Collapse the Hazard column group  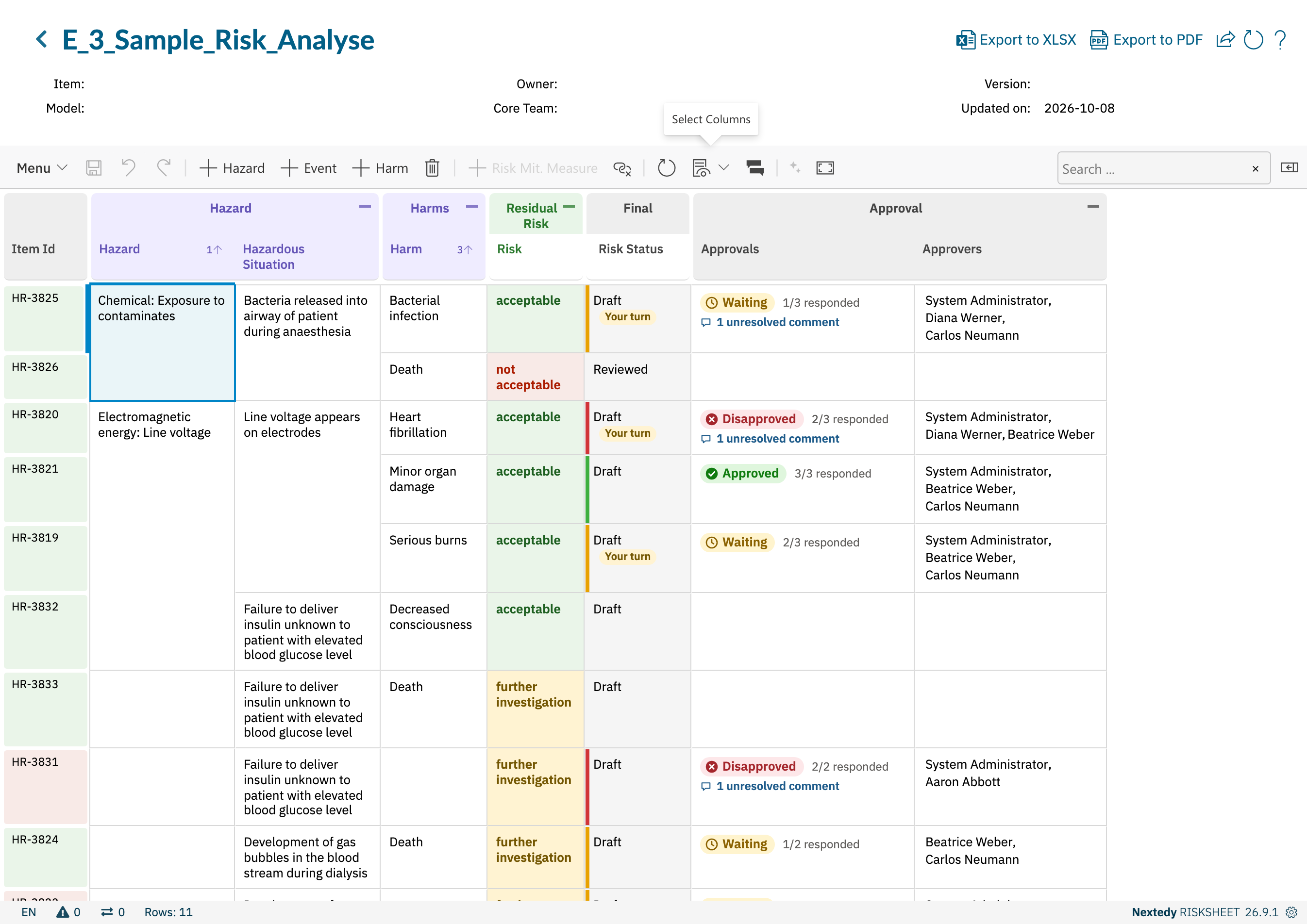(x=365, y=207)
